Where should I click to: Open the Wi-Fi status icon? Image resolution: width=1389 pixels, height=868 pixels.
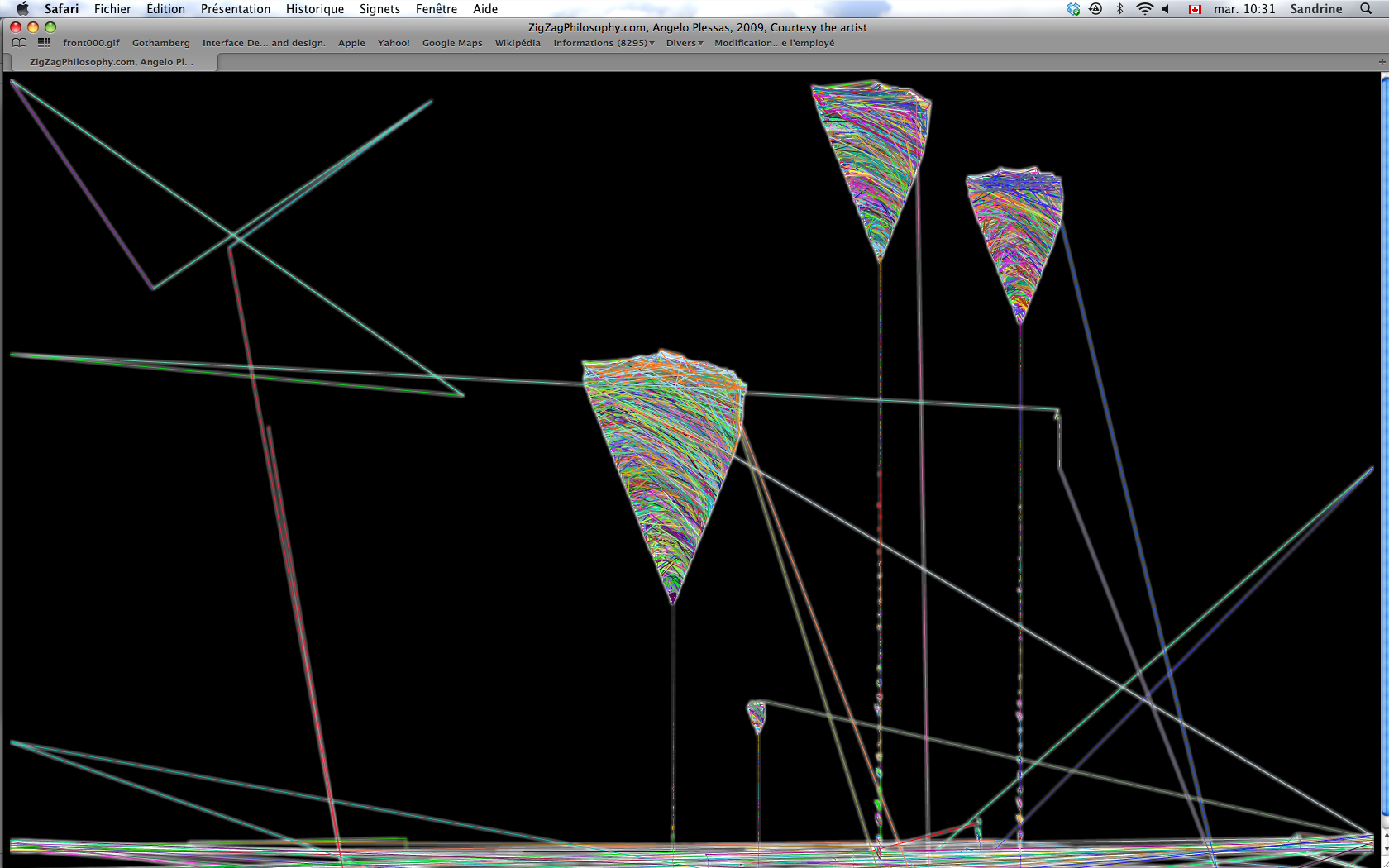click(x=1144, y=9)
